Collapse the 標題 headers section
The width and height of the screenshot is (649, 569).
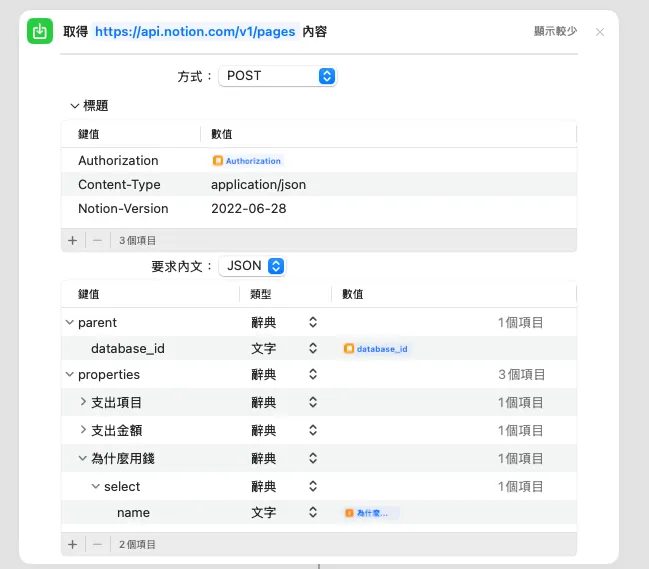[75, 106]
